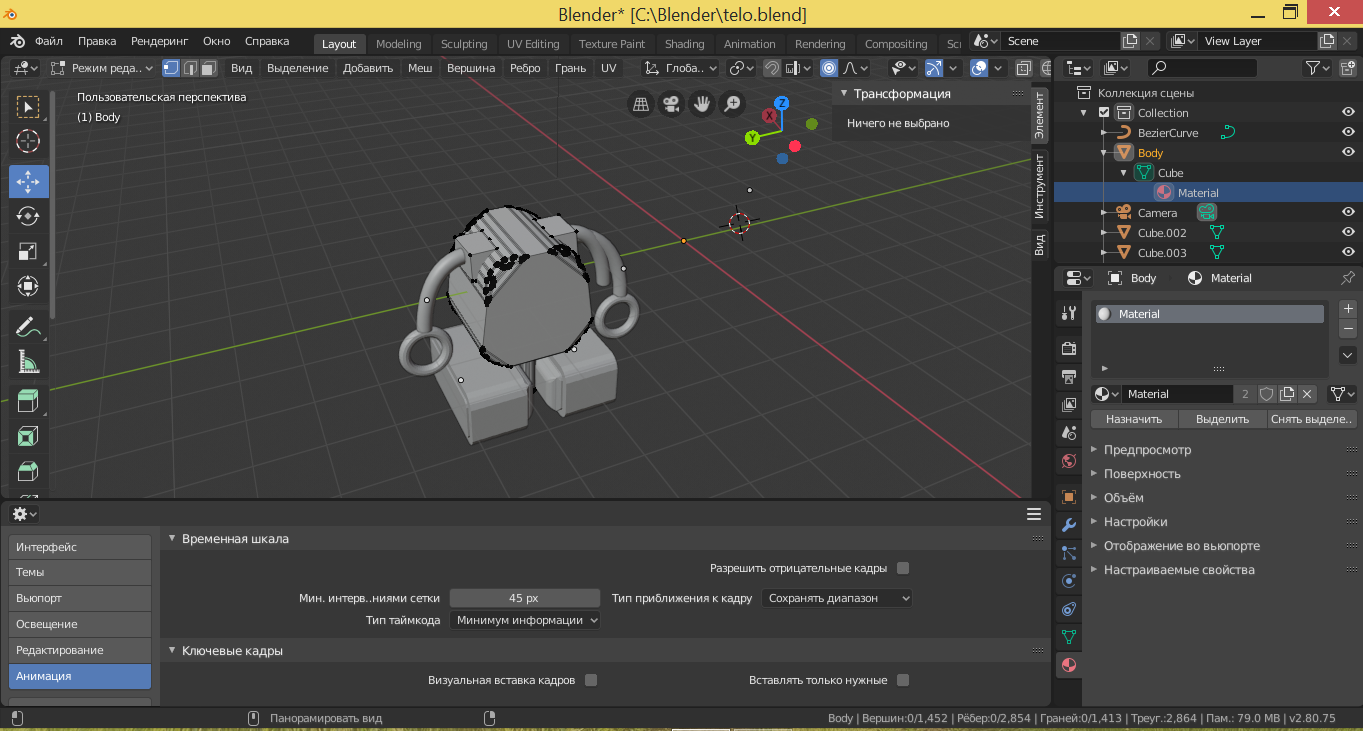Select the Select Box tool
The width and height of the screenshot is (1363, 731).
[x=28, y=106]
